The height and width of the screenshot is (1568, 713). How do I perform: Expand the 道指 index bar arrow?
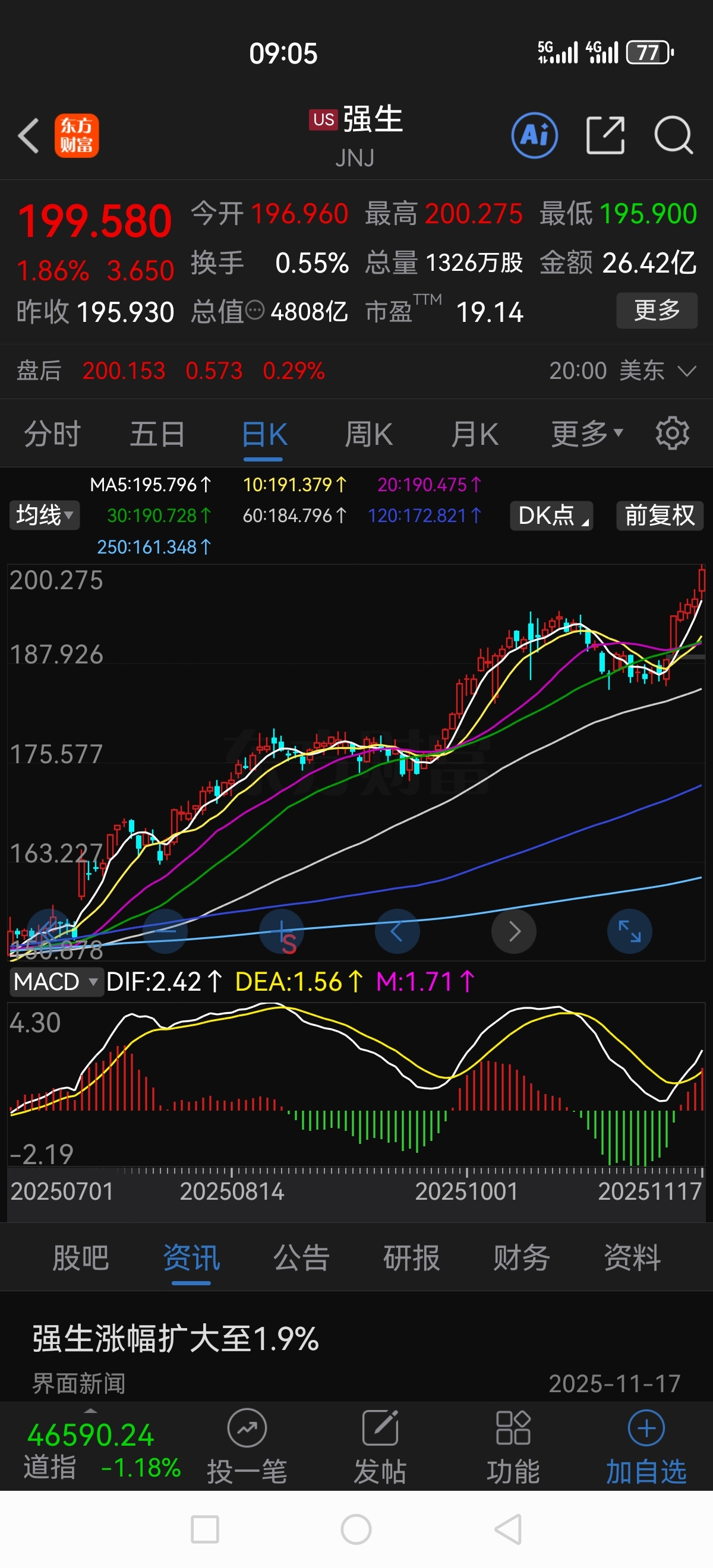[91, 1411]
